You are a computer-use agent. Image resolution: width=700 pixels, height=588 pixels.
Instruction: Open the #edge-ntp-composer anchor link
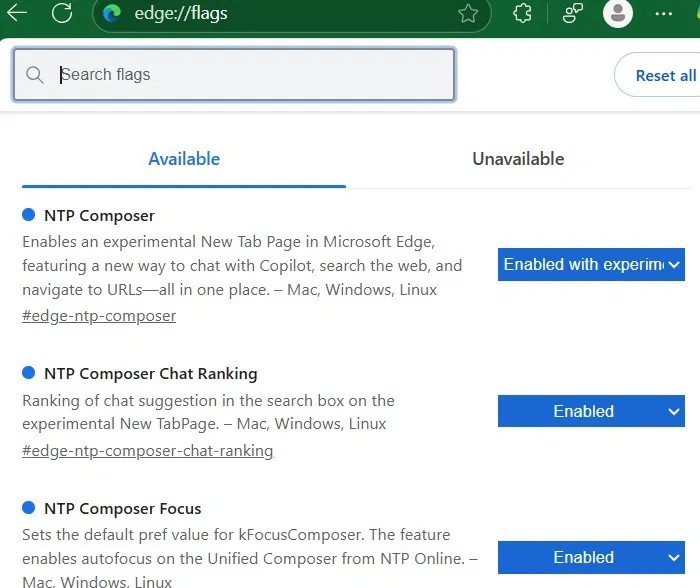coord(99,316)
